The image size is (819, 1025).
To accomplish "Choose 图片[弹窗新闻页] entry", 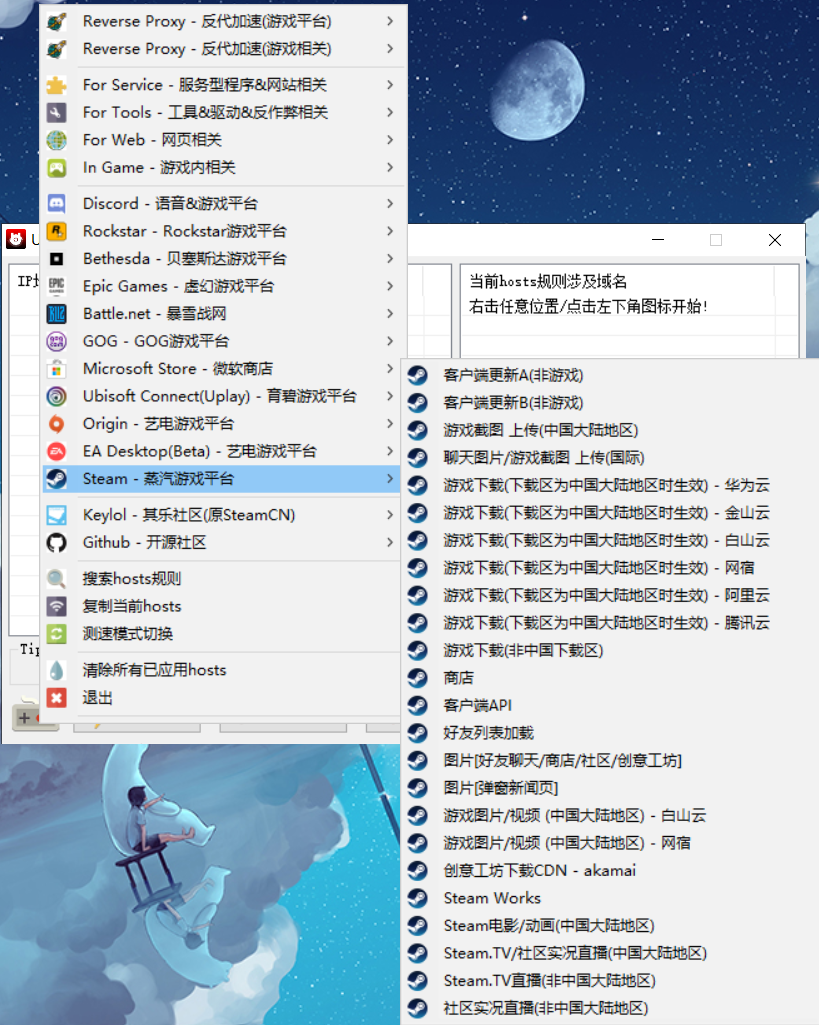I will (609, 788).
